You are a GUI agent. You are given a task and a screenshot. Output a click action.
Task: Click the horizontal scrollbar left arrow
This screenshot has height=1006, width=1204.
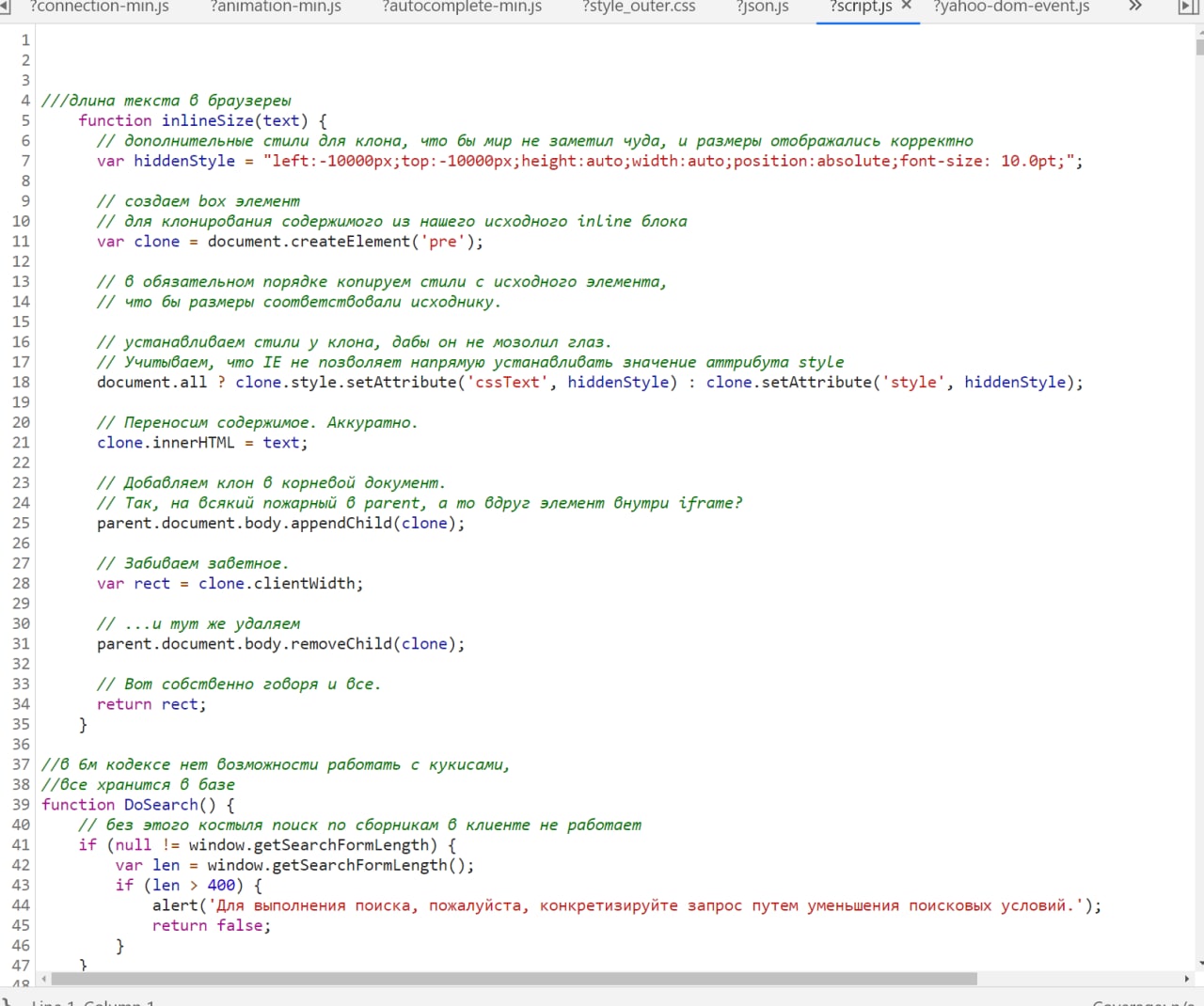(43, 979)
